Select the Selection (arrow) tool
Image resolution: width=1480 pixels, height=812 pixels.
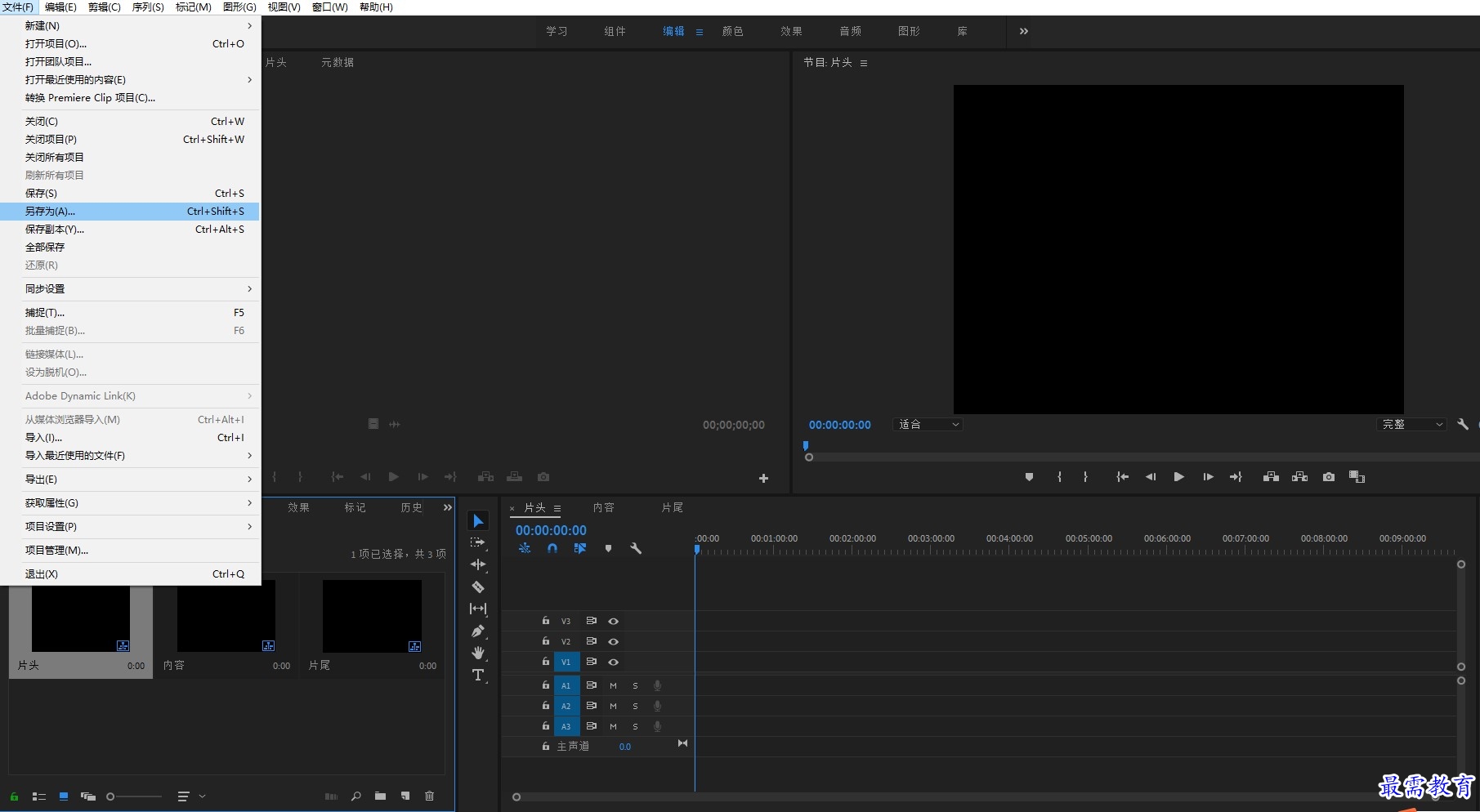pos(478,521)
